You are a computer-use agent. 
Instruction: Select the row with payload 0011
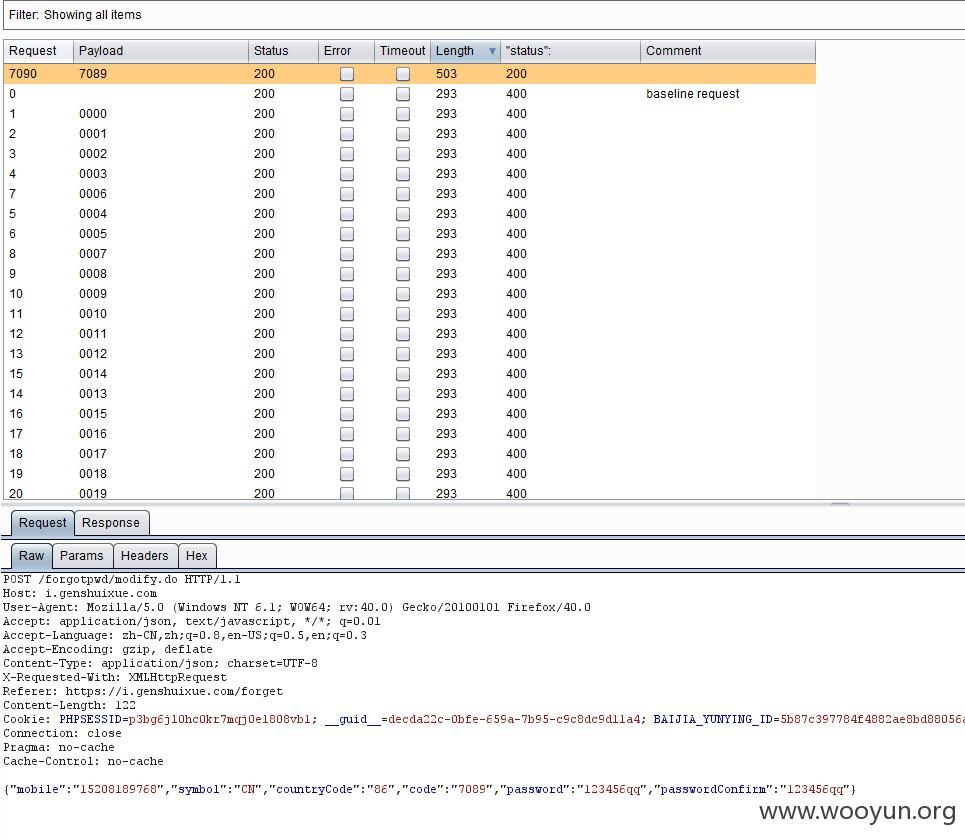[x=410, y=334]
